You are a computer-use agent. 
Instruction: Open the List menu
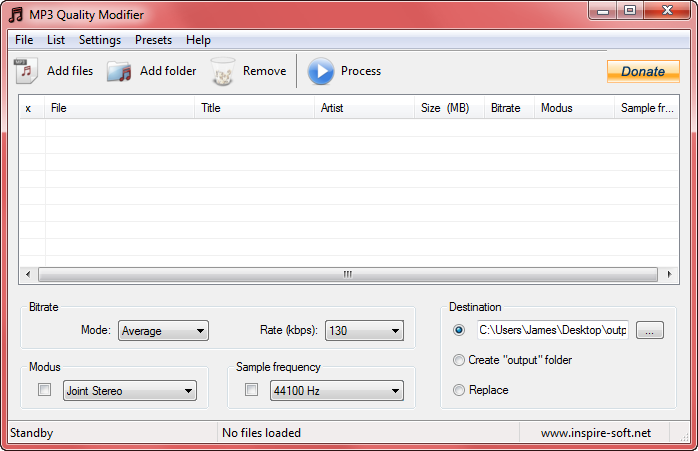pyautogui.click(x=56, y=40)
